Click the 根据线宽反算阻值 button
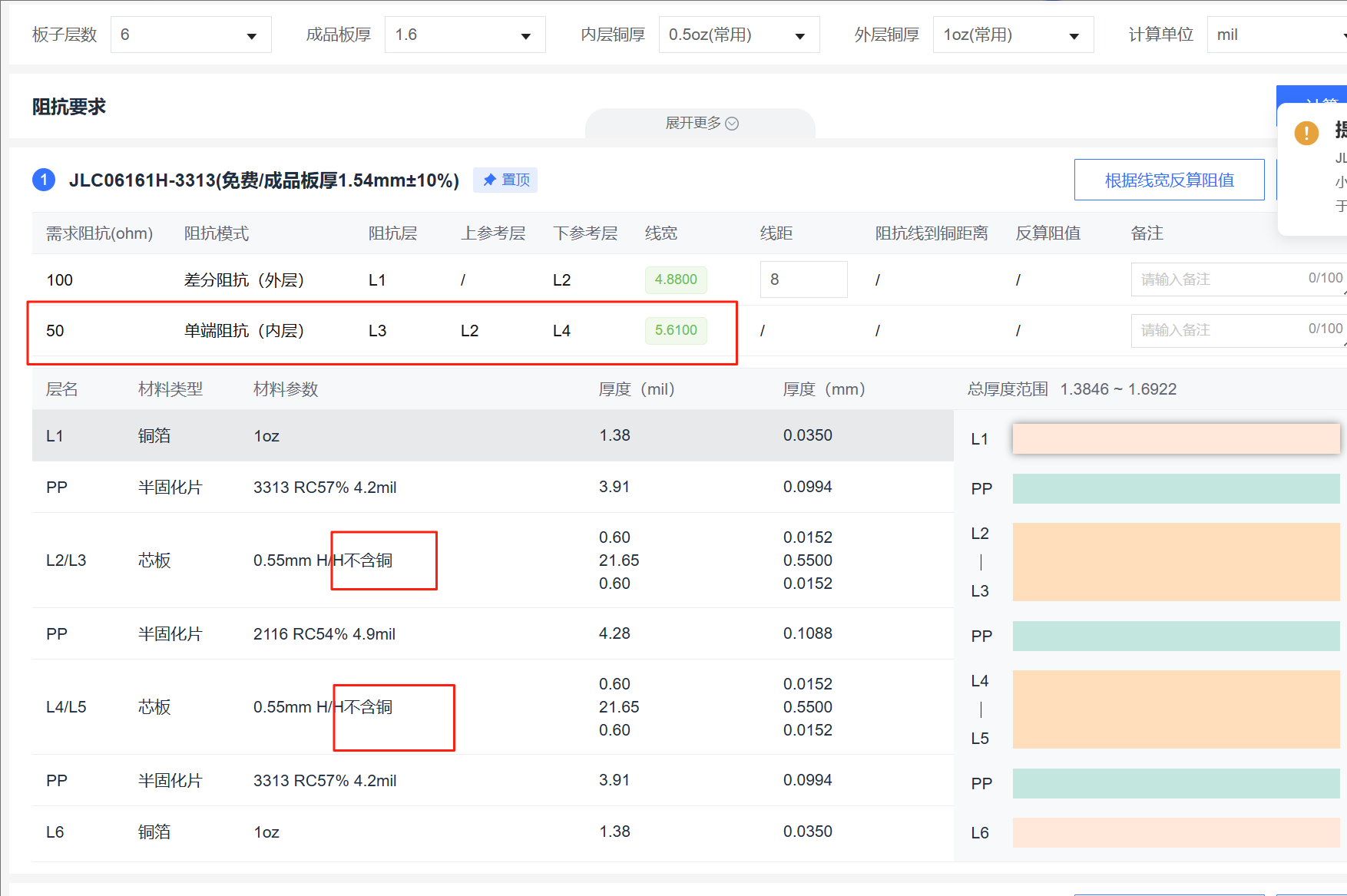Image resolution: width=1347 pixels, height=896 pixels. 1168,180
